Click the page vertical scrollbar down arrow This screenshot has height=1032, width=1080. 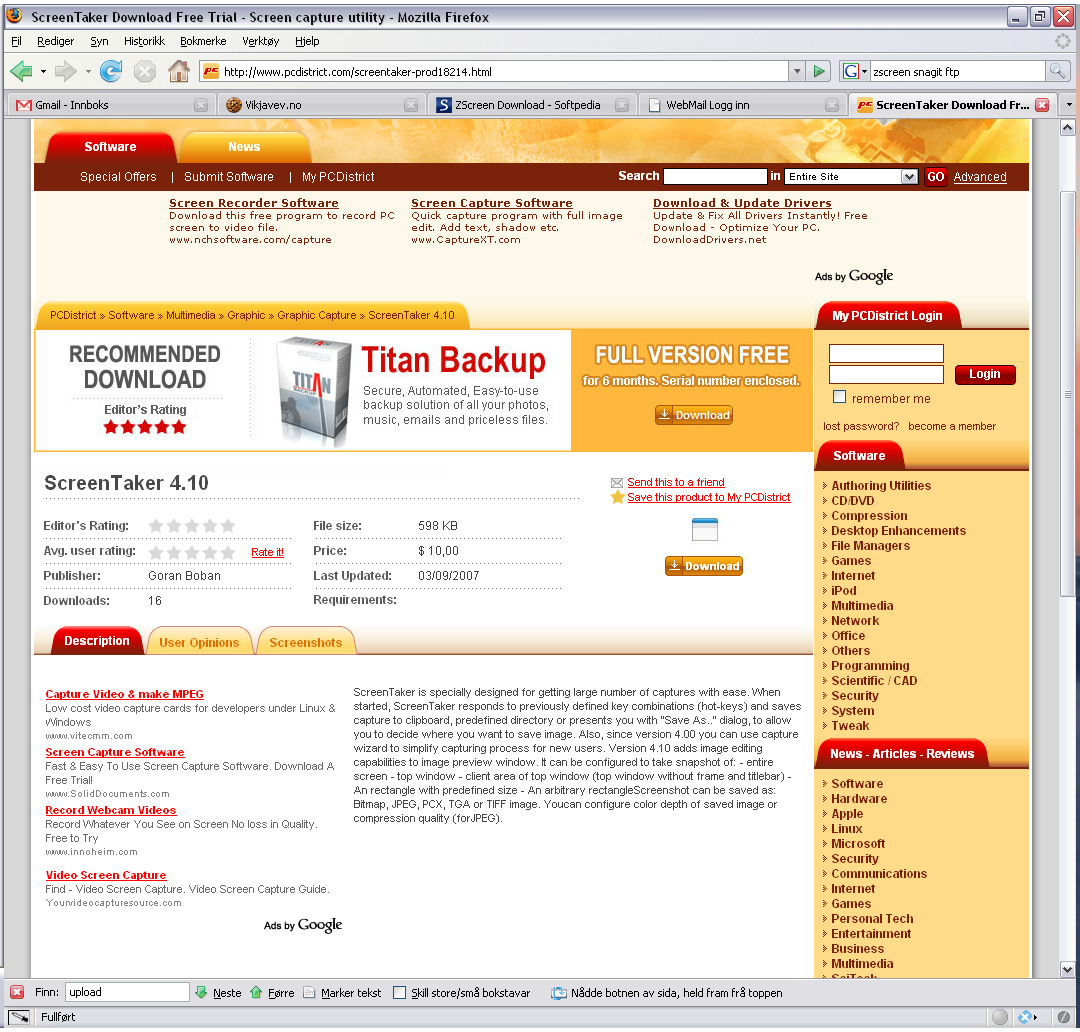(x=1067, y=969)
